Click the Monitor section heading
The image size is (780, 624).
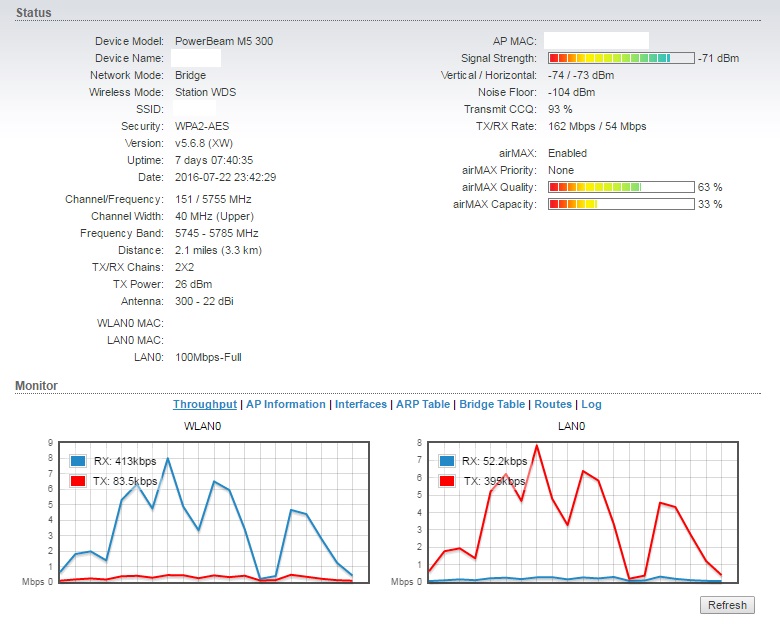[36, 386]
